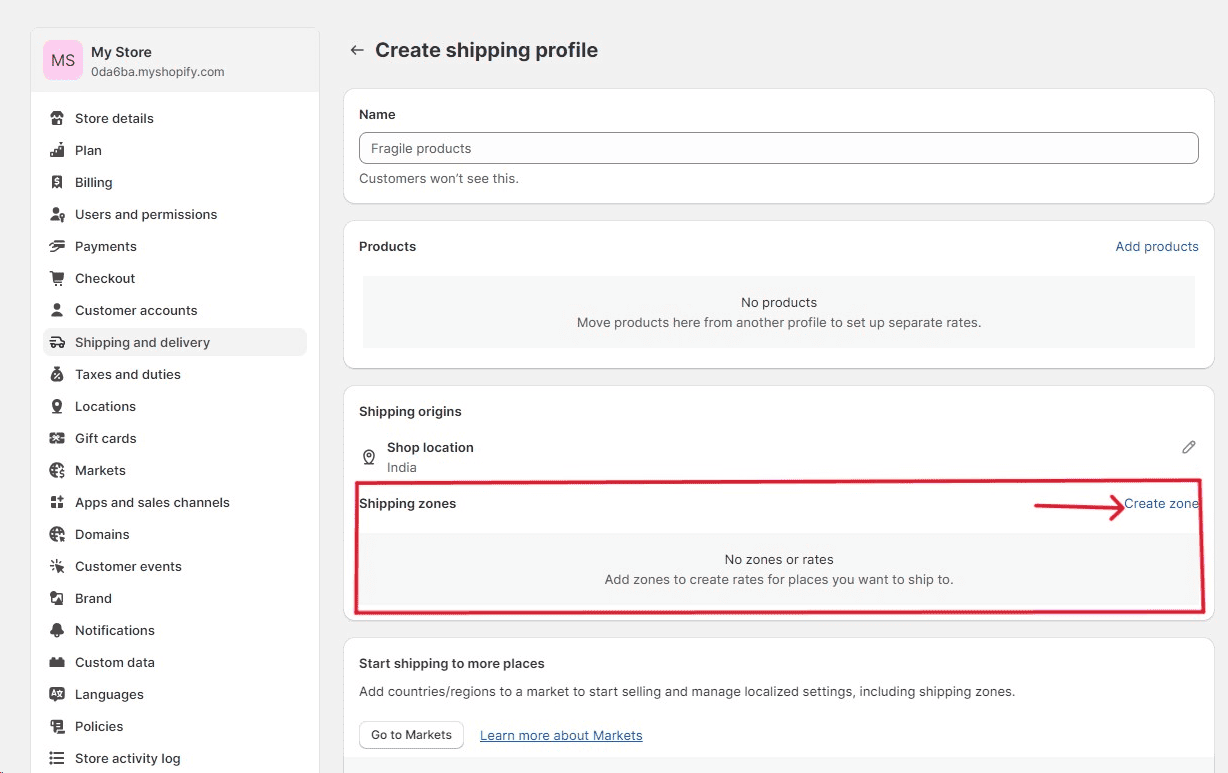
Task: Edit shop location with pencil icon
Action: [1188, 447]
